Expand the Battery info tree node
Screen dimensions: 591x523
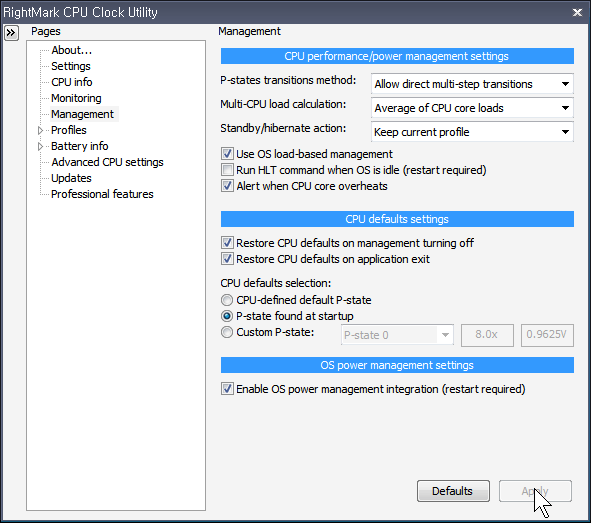point(40,146)
